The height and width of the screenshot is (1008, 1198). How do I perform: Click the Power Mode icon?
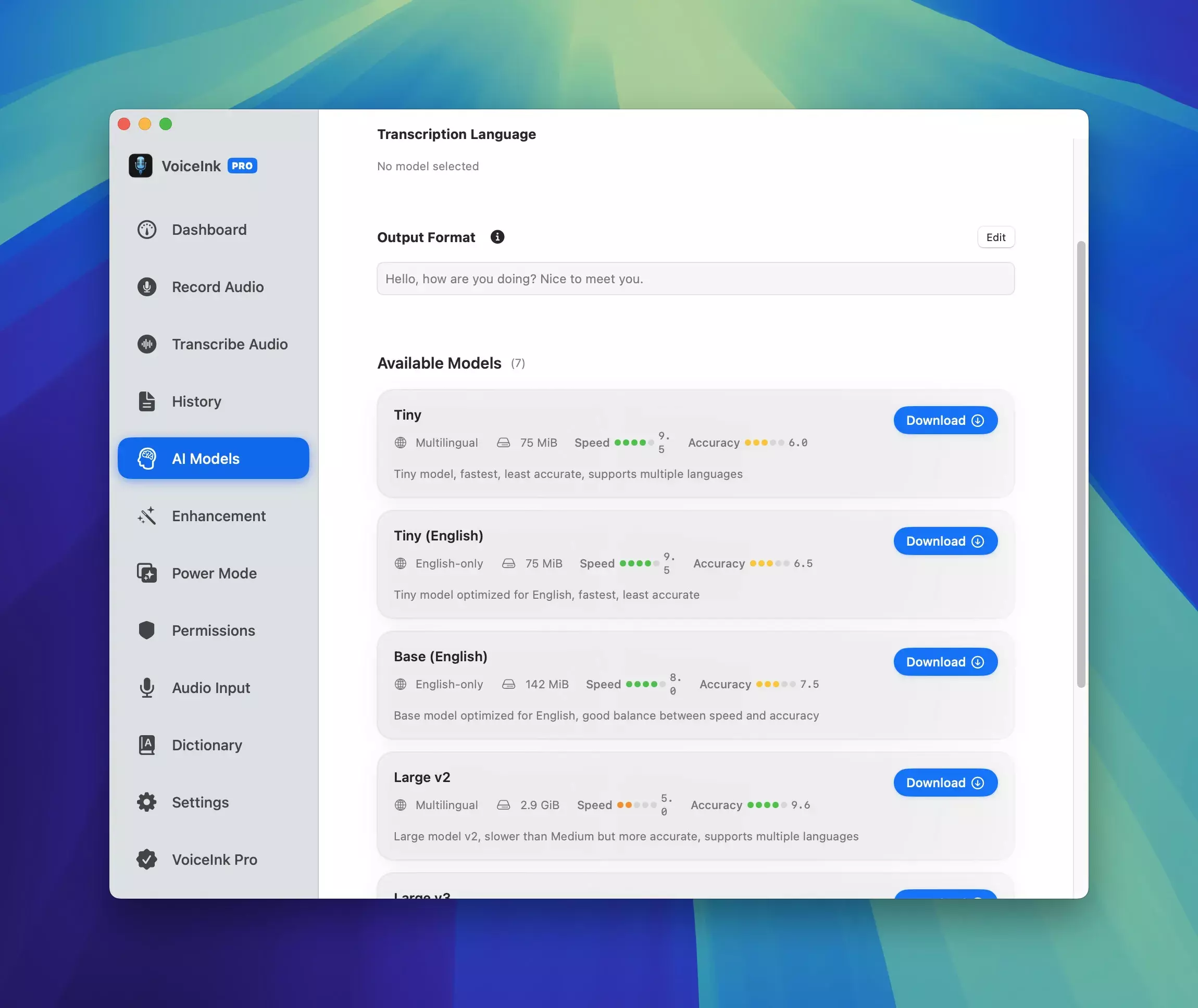pyautogui.click(x=147, y=573)
